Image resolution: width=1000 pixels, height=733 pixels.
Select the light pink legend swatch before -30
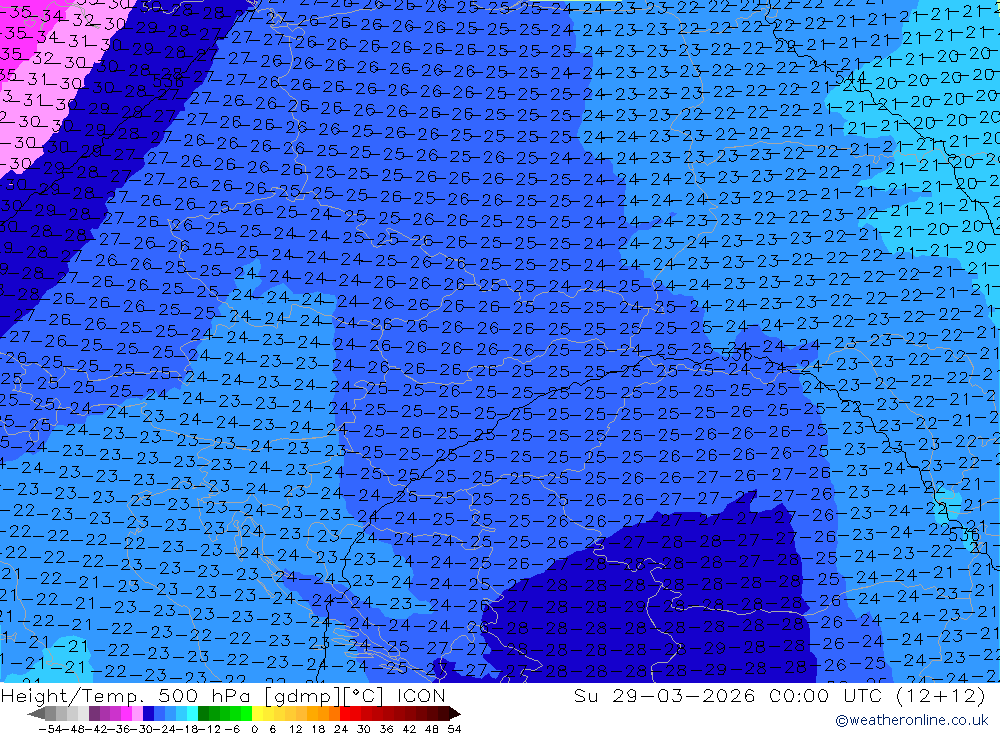[x=138, y=713]
